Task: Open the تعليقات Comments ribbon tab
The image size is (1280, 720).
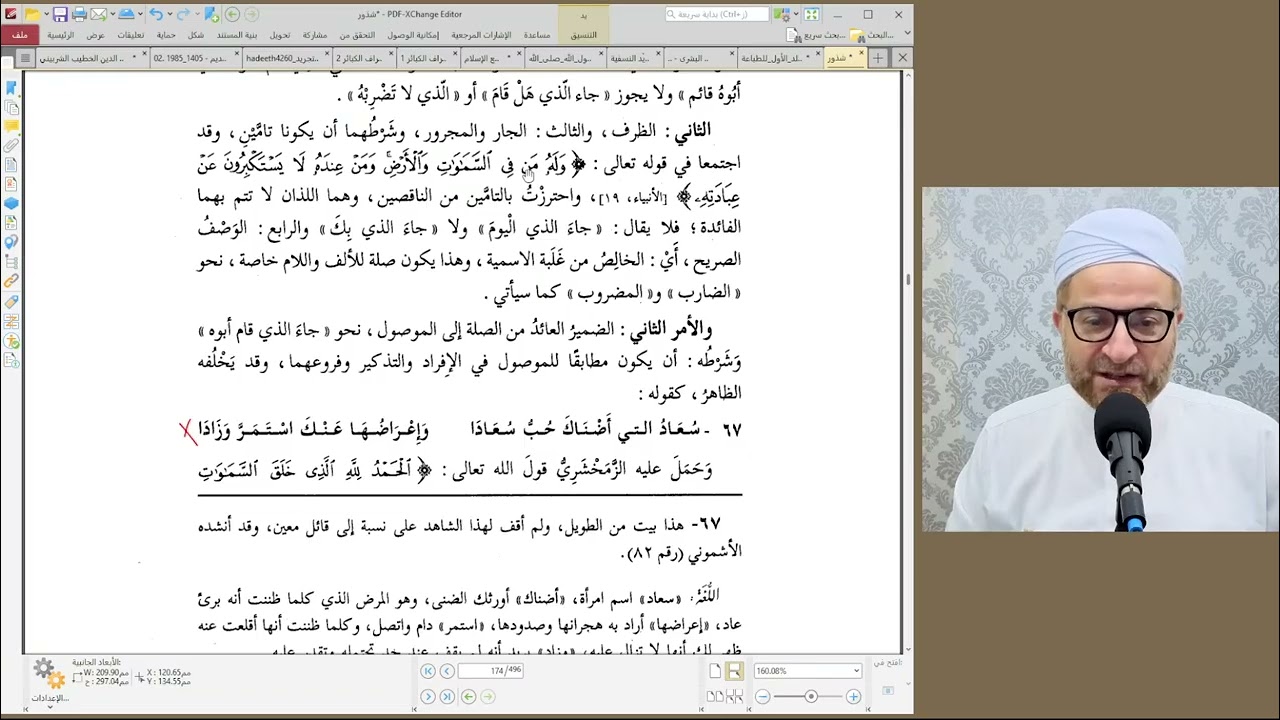Action: coord(131,35)
